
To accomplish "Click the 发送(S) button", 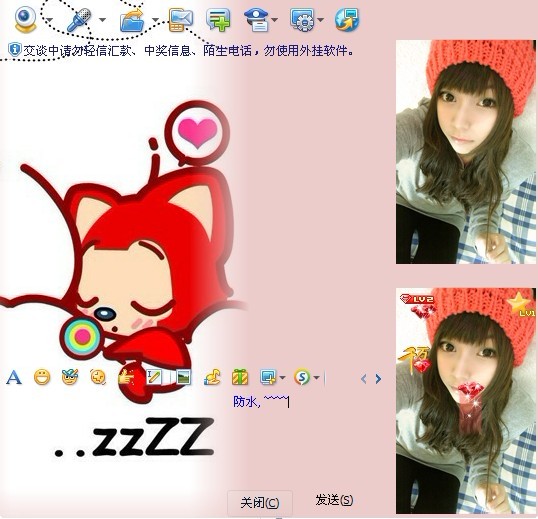I will (x=334, y=500).
